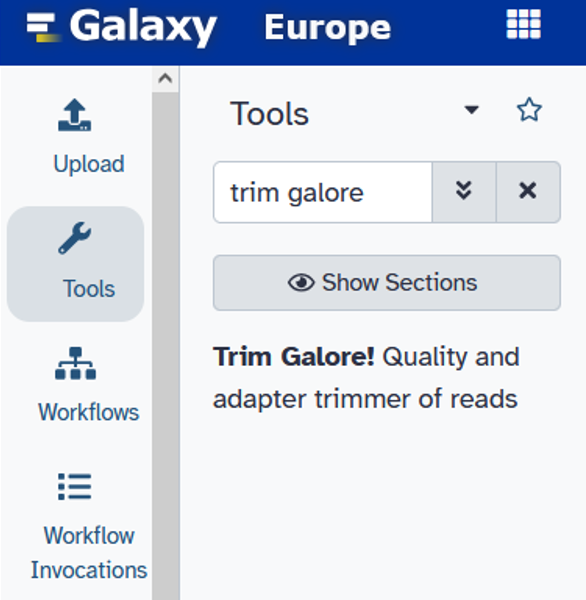Image resolution: width=586 pixels, height=600 pixels.
Task: Click the Upload icon in sidebar
Action: [75, 115]
